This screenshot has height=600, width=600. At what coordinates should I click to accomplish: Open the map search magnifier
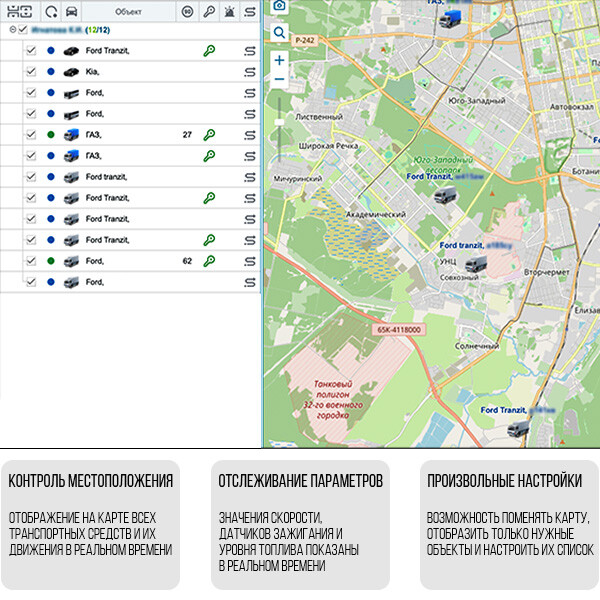[279, 32]
